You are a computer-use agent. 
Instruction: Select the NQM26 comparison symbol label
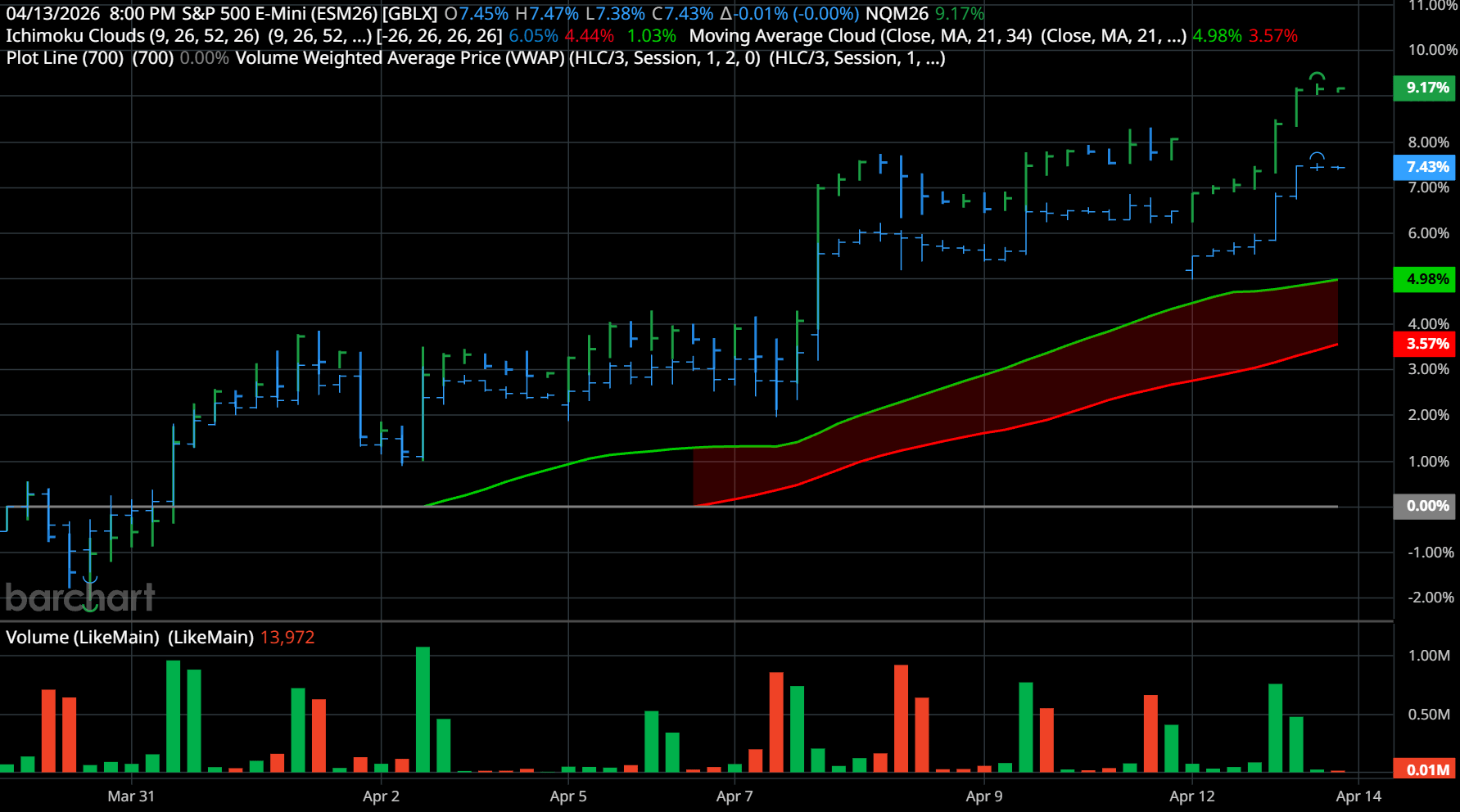tap(897, 14)
